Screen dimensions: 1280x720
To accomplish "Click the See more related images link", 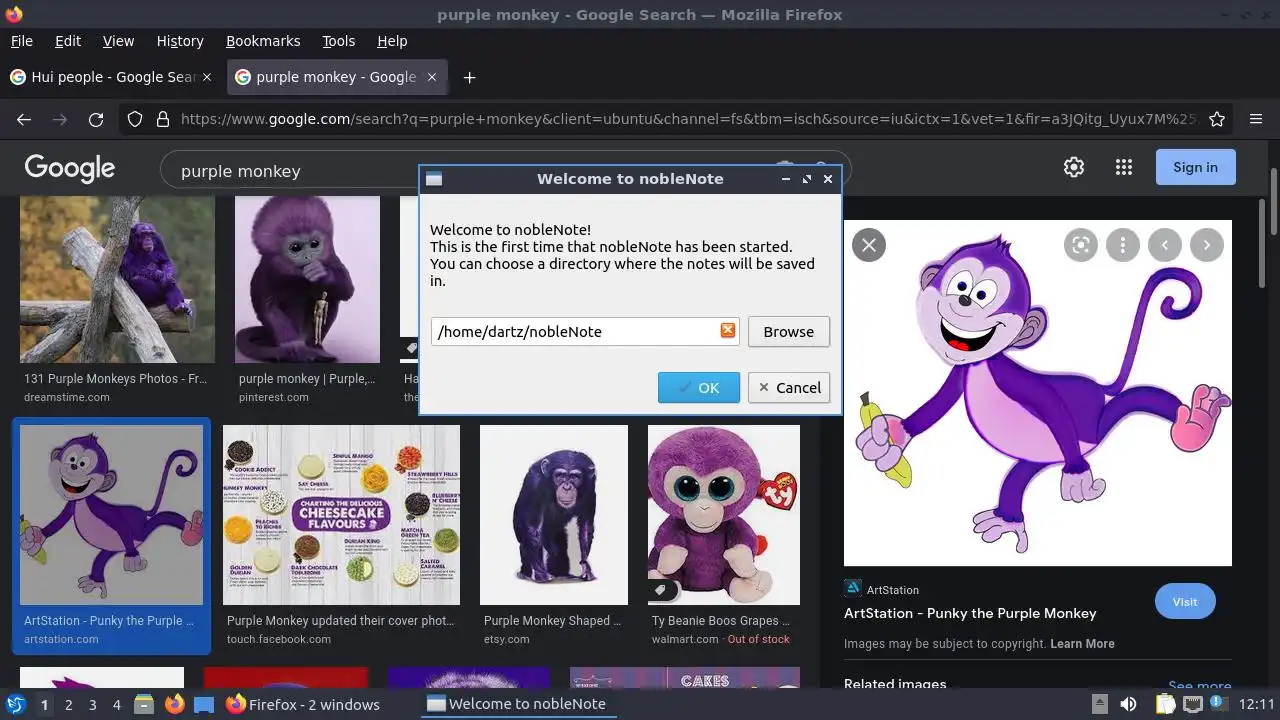I will 1199,687.
